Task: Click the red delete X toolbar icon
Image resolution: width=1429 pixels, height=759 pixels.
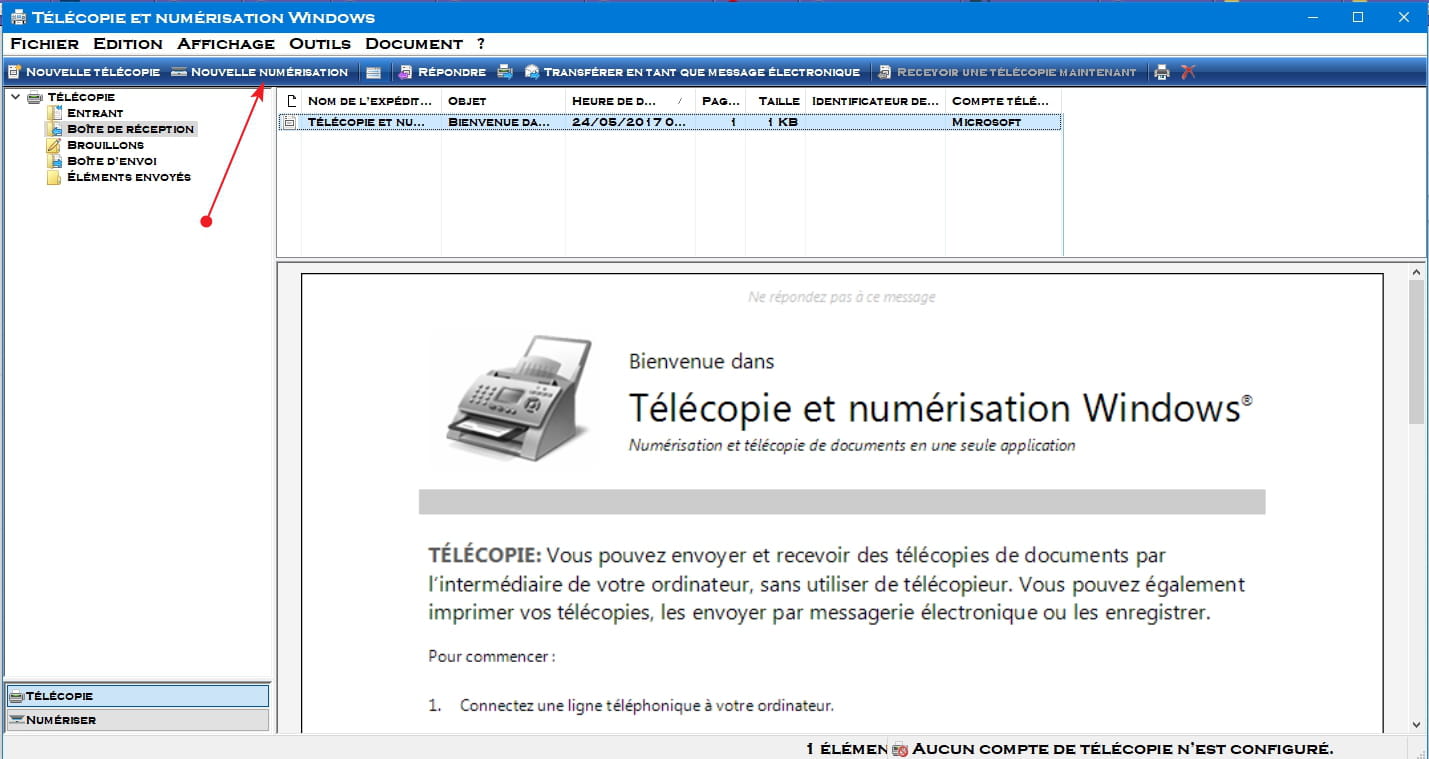Action: tap(1188, 72)
